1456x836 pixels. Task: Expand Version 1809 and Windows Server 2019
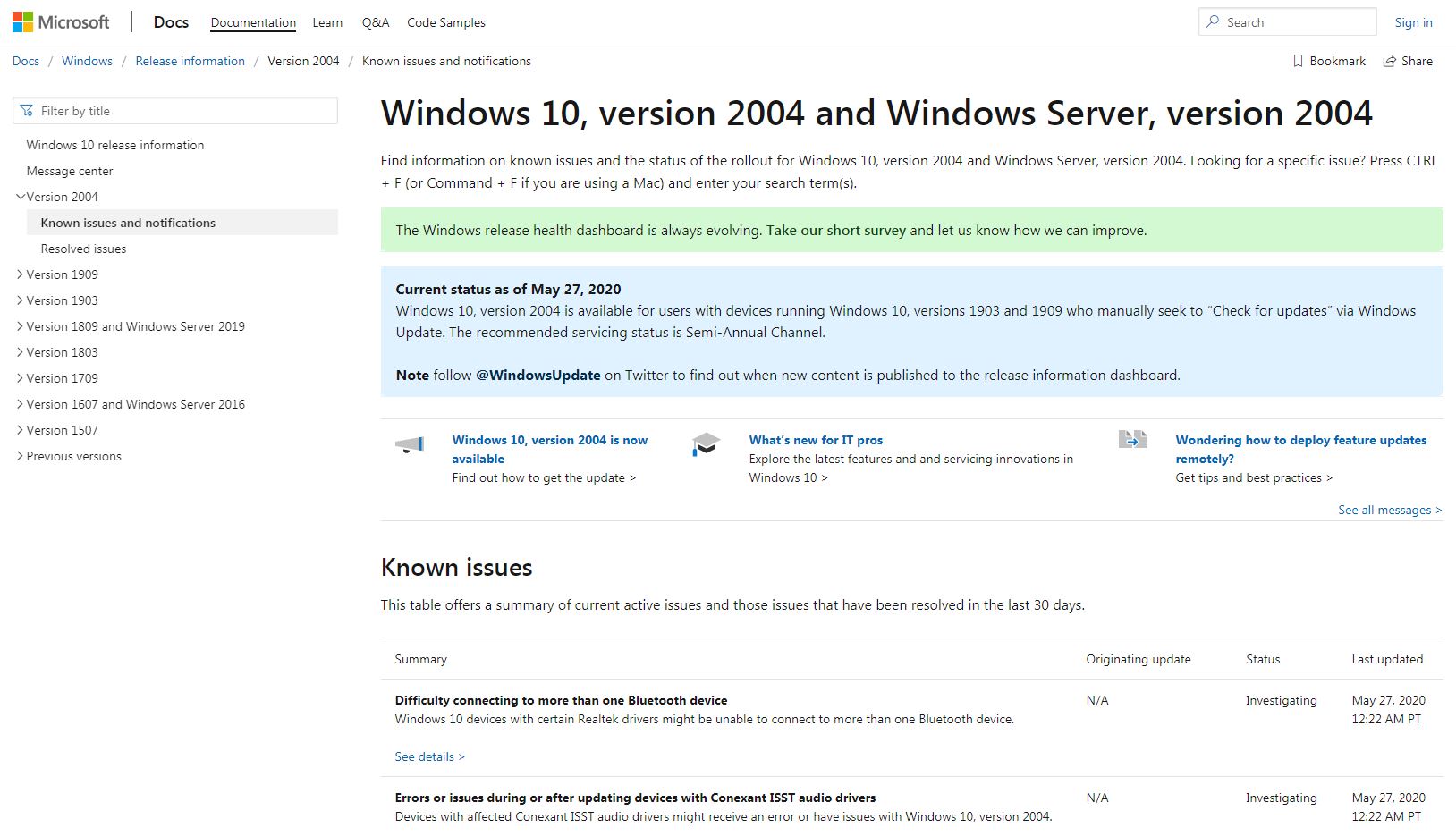(x=21, y=326)
